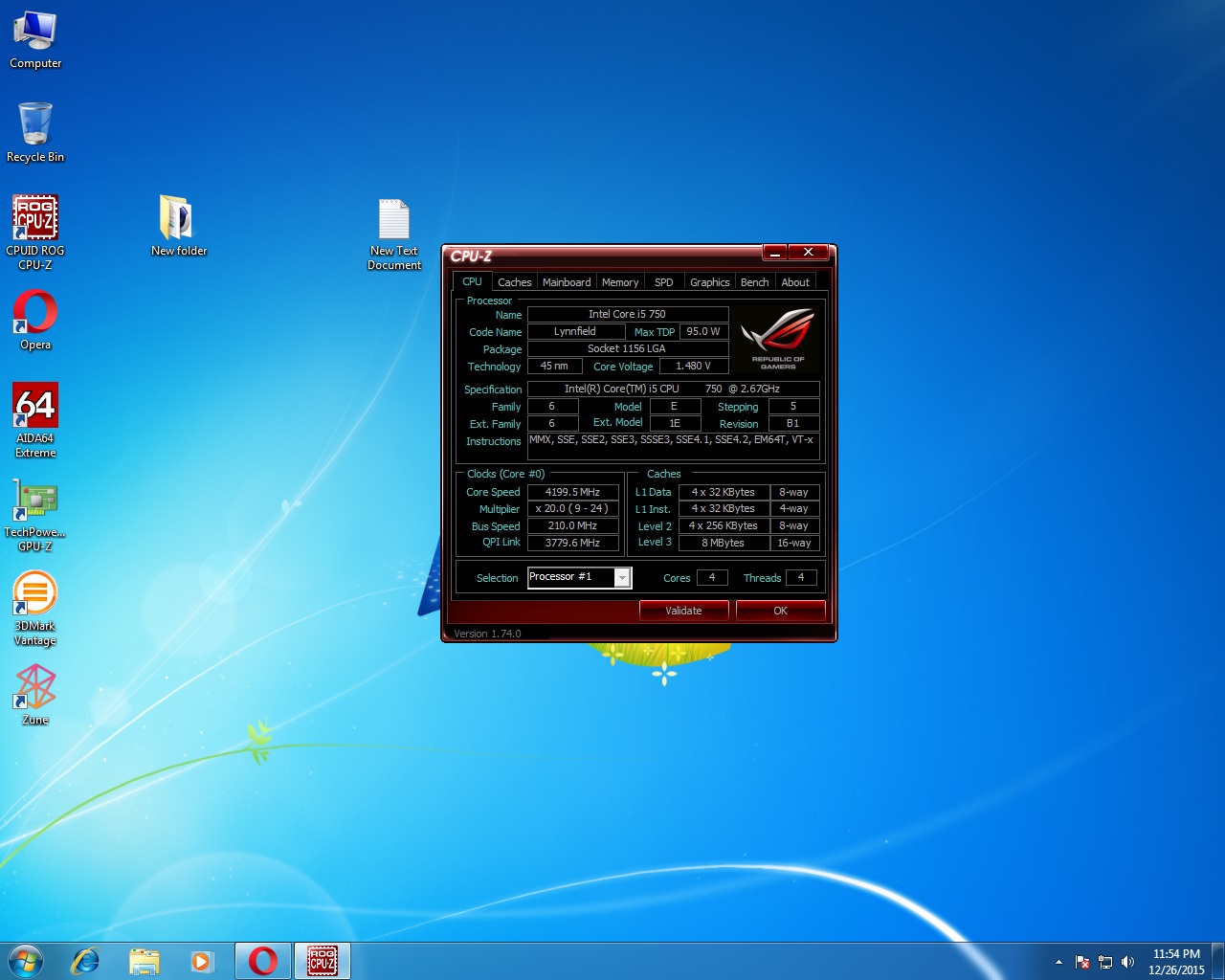Open Internet Explorer from the taskbar
Screen dimensions: 1225x980
point(86,961)
